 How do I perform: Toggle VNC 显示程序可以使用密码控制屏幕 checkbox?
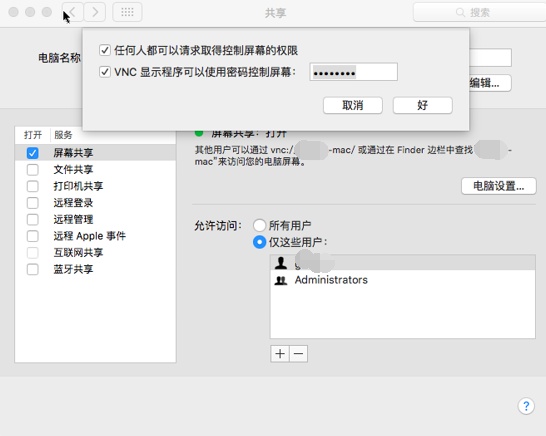(105, 72)
